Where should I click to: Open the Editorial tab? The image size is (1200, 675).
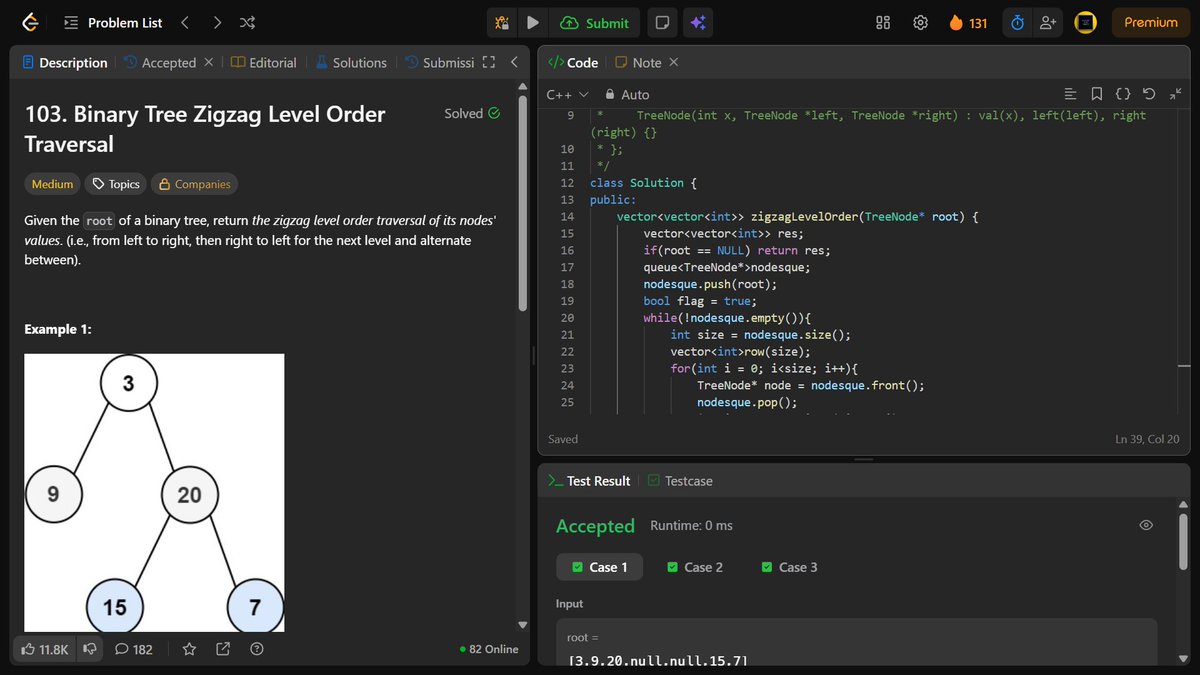264,62
